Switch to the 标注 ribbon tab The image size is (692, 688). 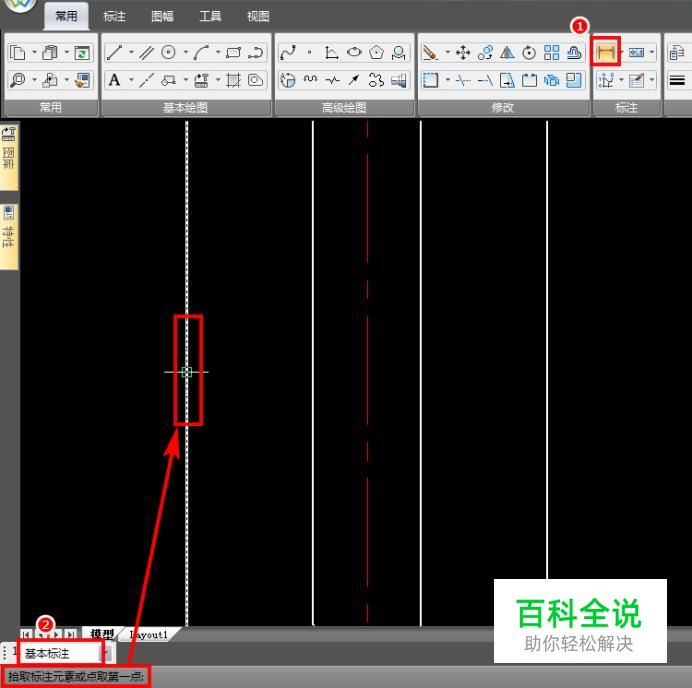[x=114, y=16]
